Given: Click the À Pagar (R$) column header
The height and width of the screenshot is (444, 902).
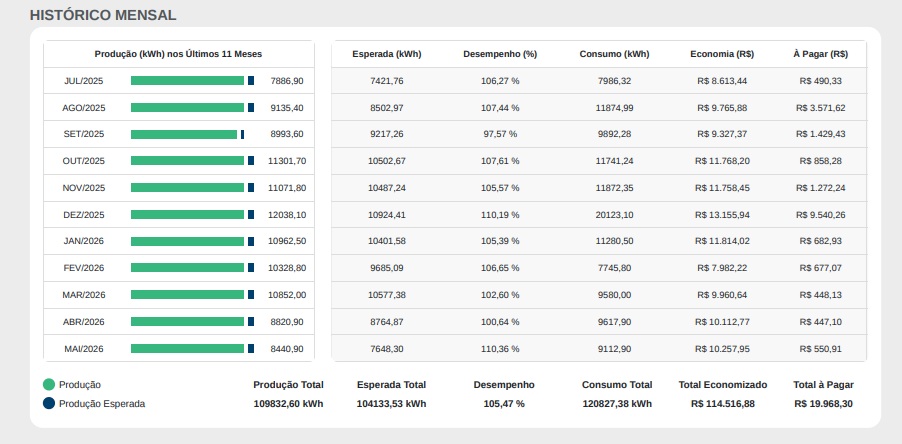Looking at the screenshot, I should 820,54.
